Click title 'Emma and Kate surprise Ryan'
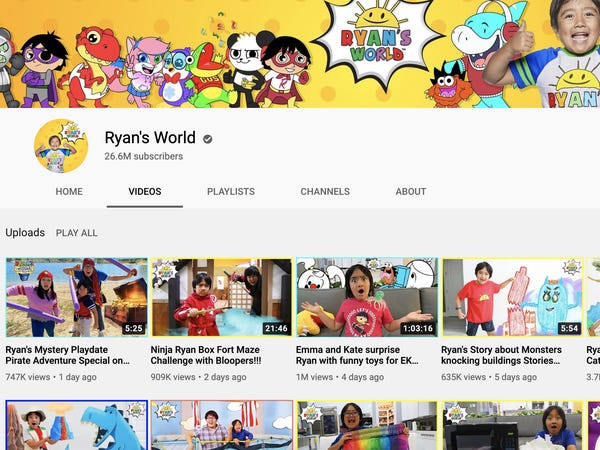This screenshot has width=600, height=450. click(357, 355)
